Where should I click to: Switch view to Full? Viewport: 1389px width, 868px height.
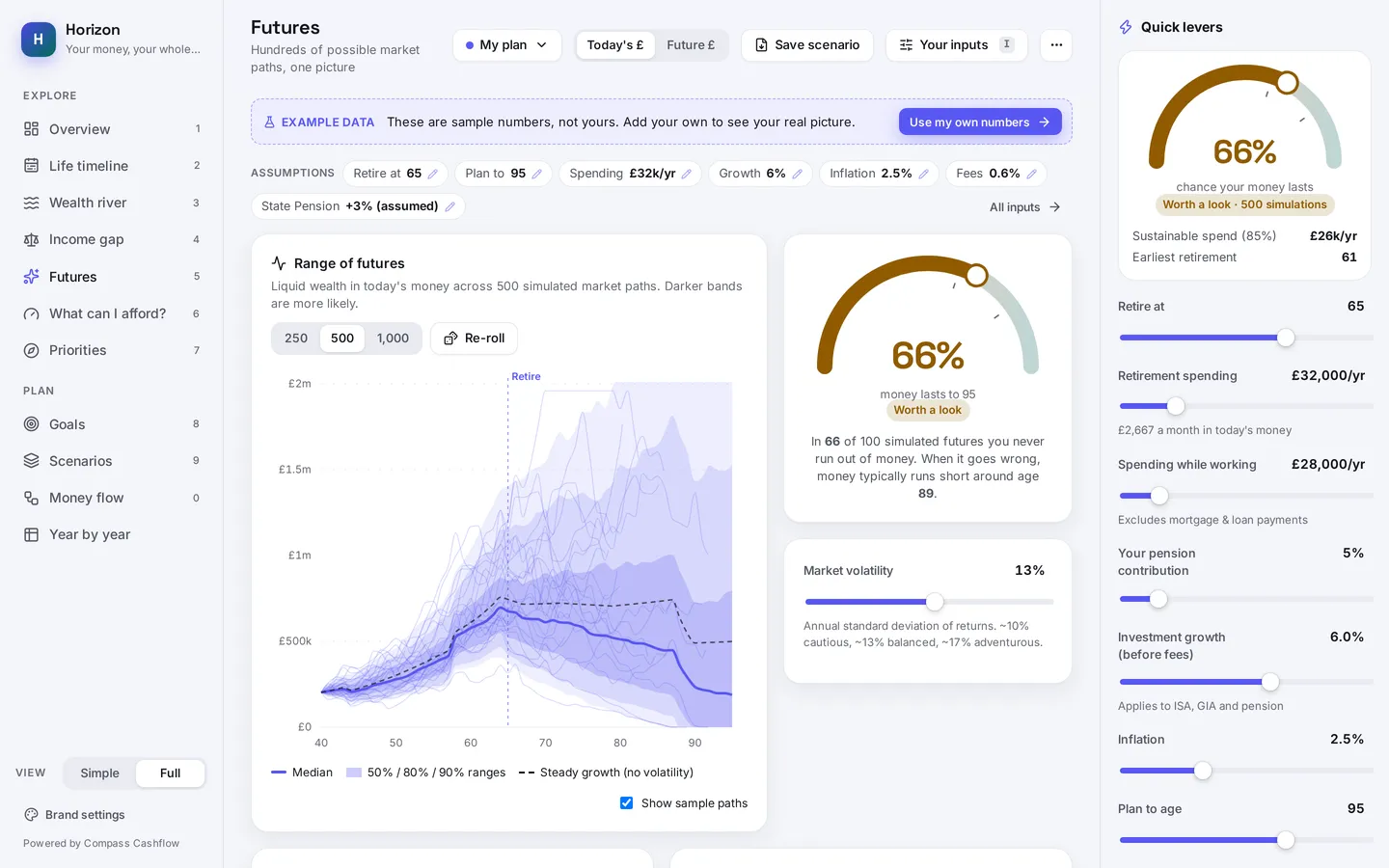[171, 773]
